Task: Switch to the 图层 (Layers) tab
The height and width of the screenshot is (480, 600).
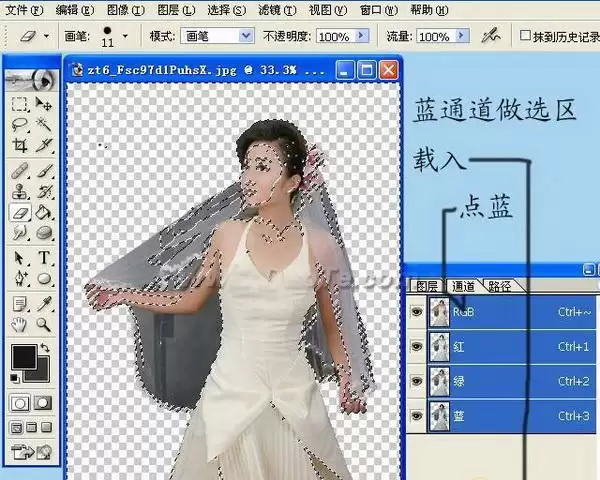Action: [x=427, y=286]
